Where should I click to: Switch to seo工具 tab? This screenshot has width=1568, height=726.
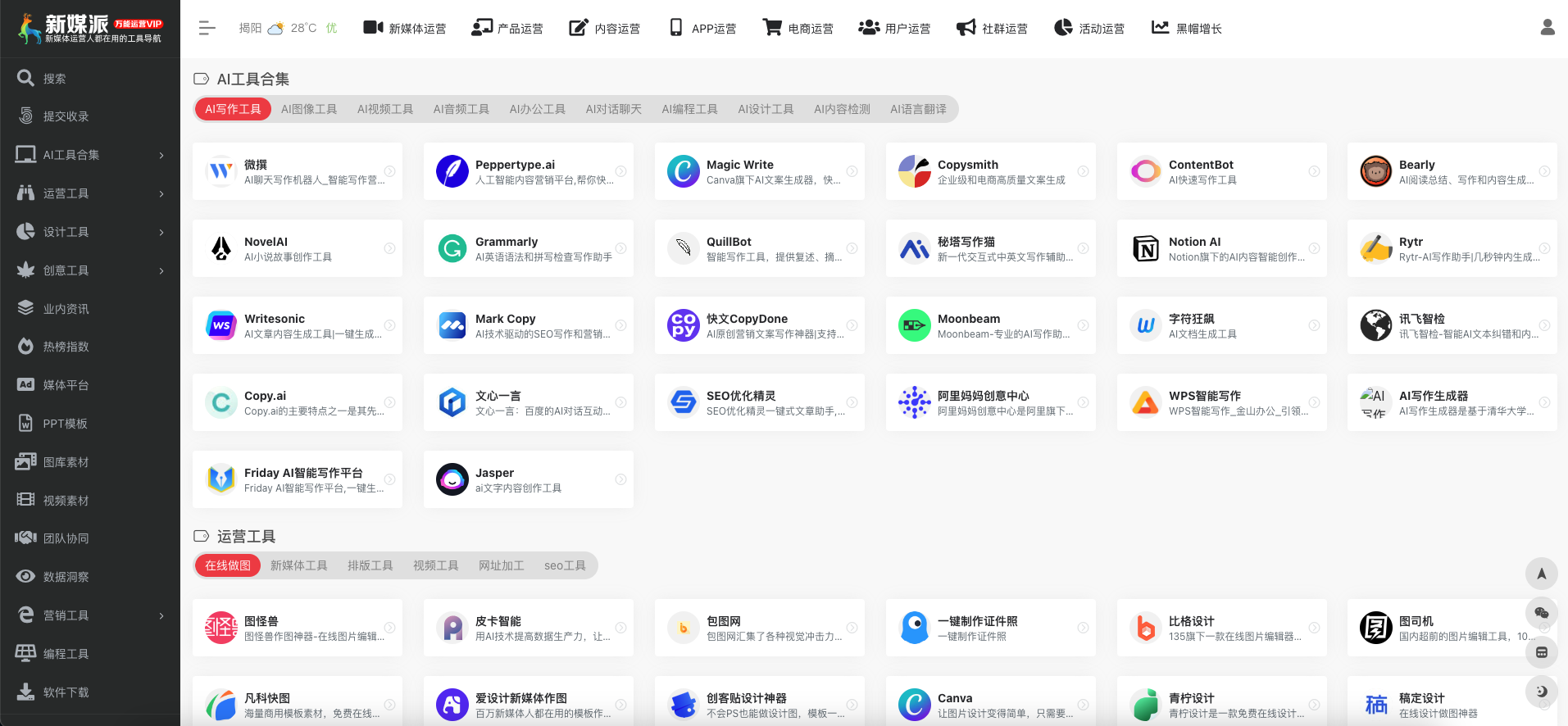tap(565, 565)
